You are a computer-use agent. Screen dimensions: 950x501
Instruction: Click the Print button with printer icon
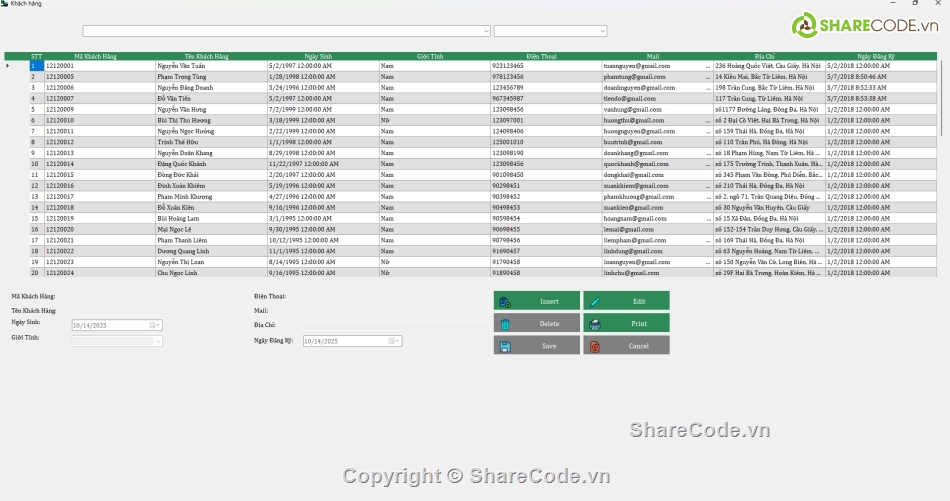coord(626,323)
